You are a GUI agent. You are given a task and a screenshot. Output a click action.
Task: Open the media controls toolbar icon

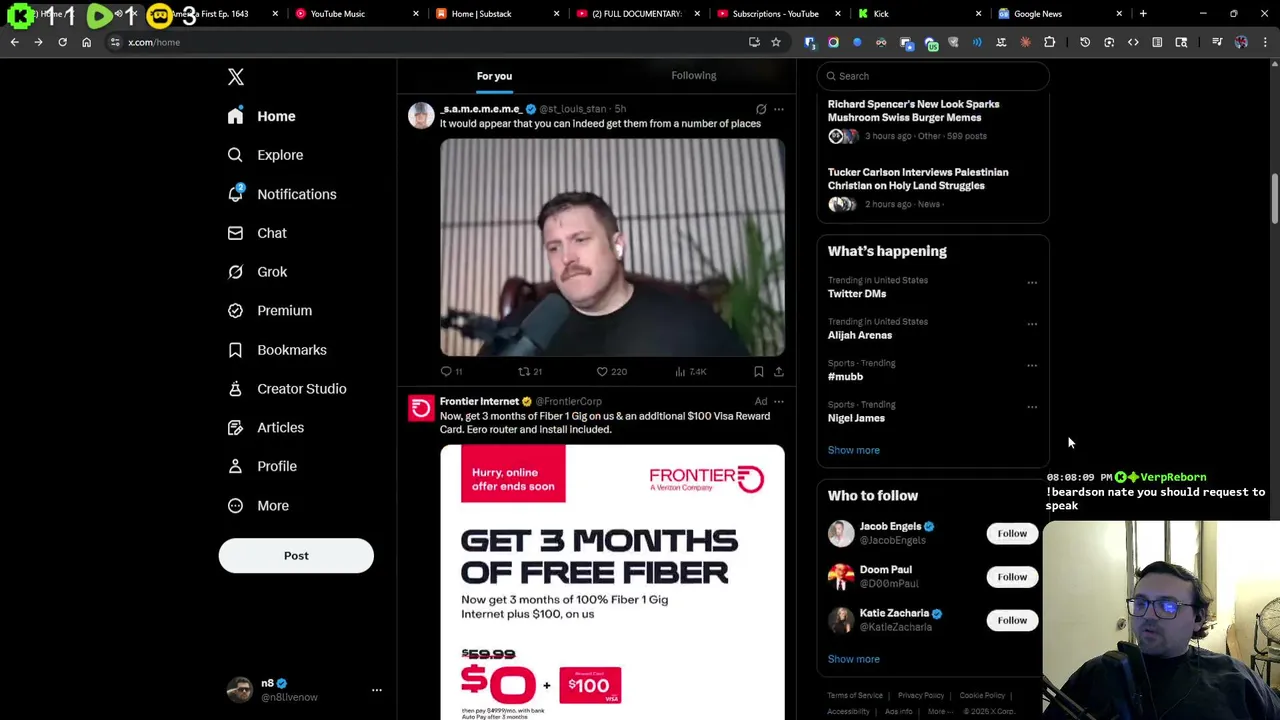coord(1217,42)
